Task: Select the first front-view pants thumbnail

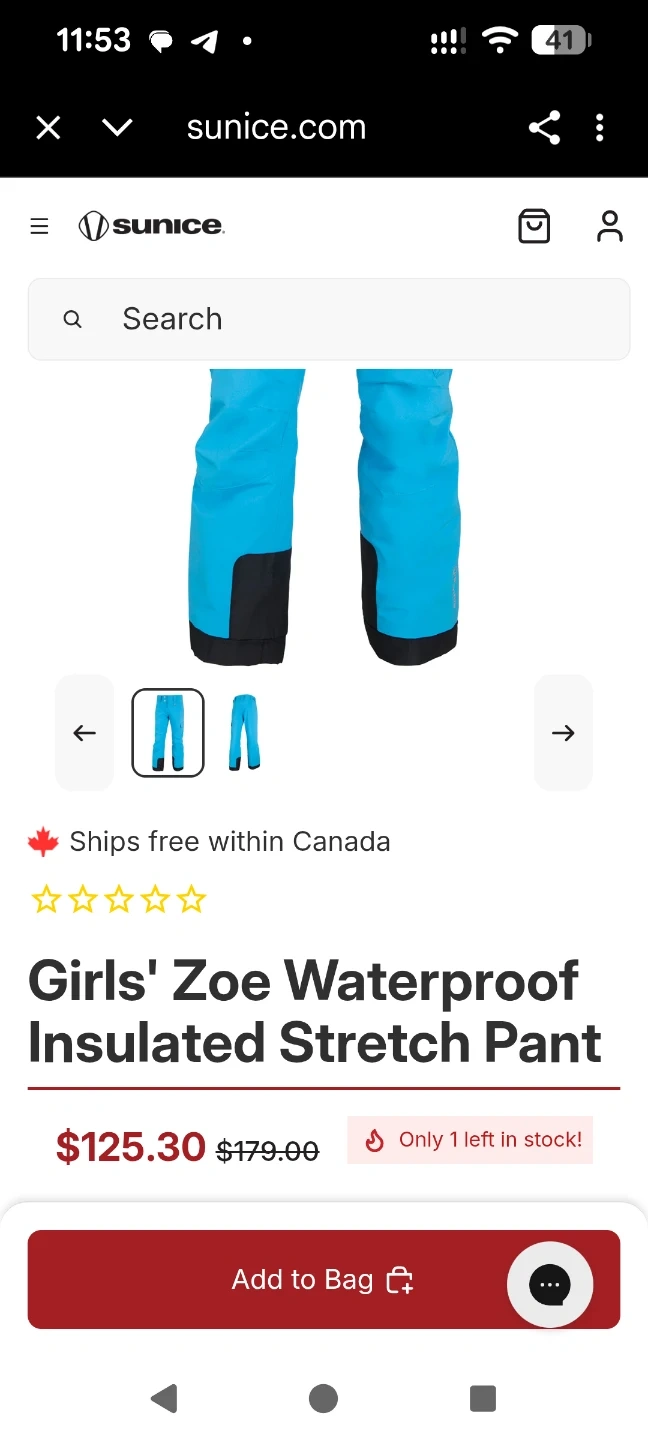Action: (168, 733)
